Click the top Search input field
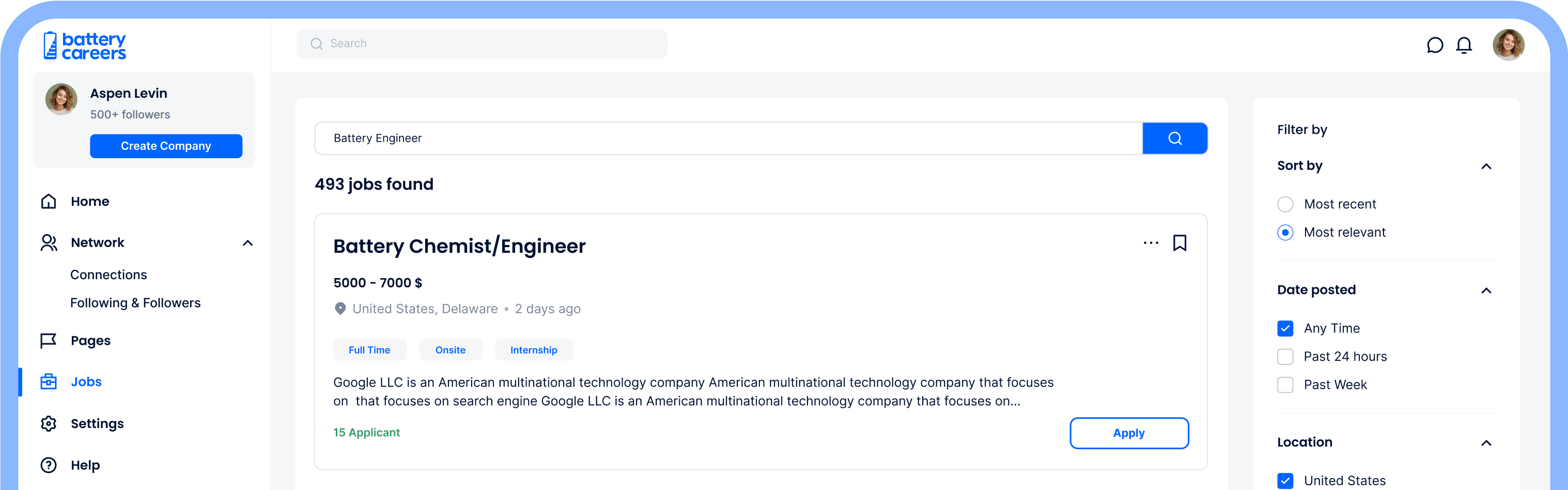Image resolution: width=1568 pixels, height=490 pixels. 481,44
